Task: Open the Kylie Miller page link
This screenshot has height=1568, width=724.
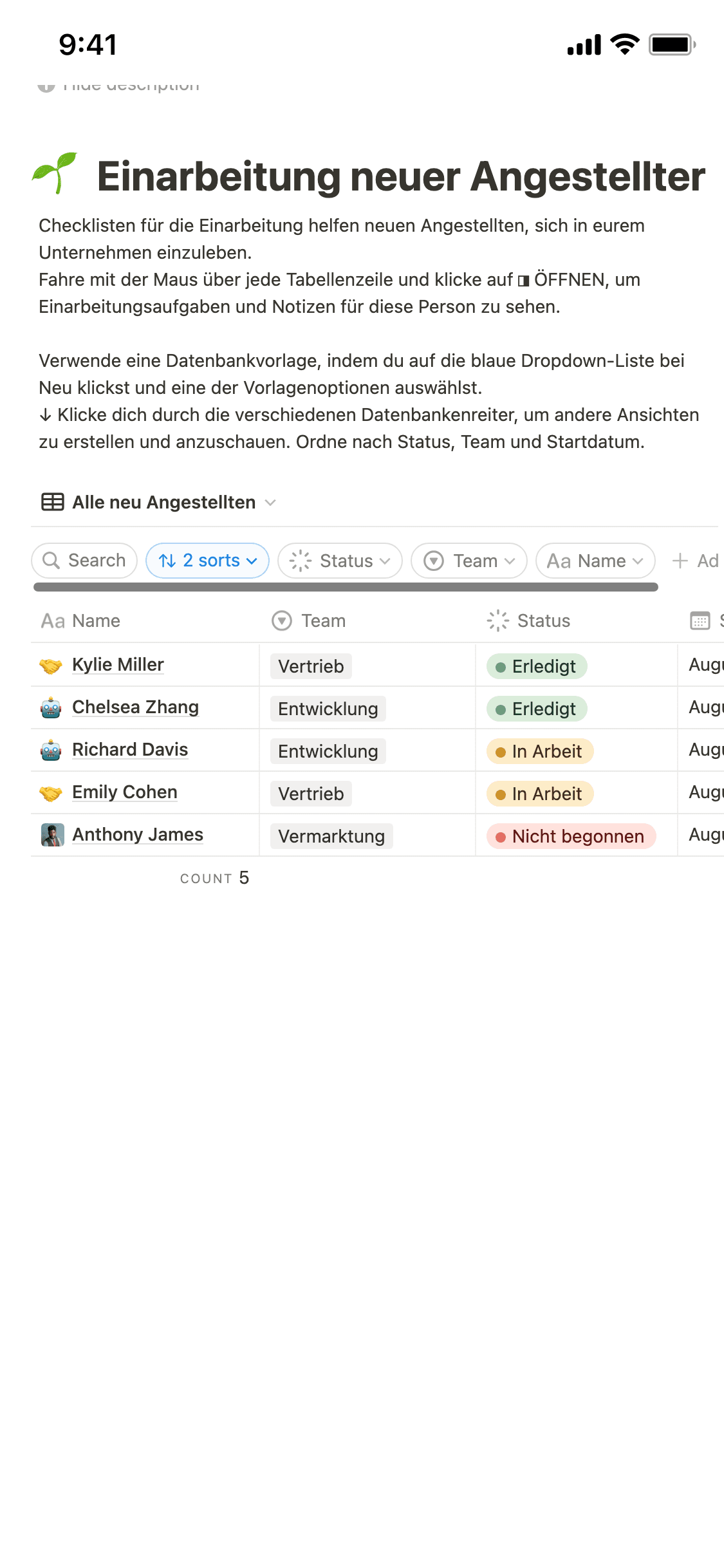Action: click(x=118, y=664)
